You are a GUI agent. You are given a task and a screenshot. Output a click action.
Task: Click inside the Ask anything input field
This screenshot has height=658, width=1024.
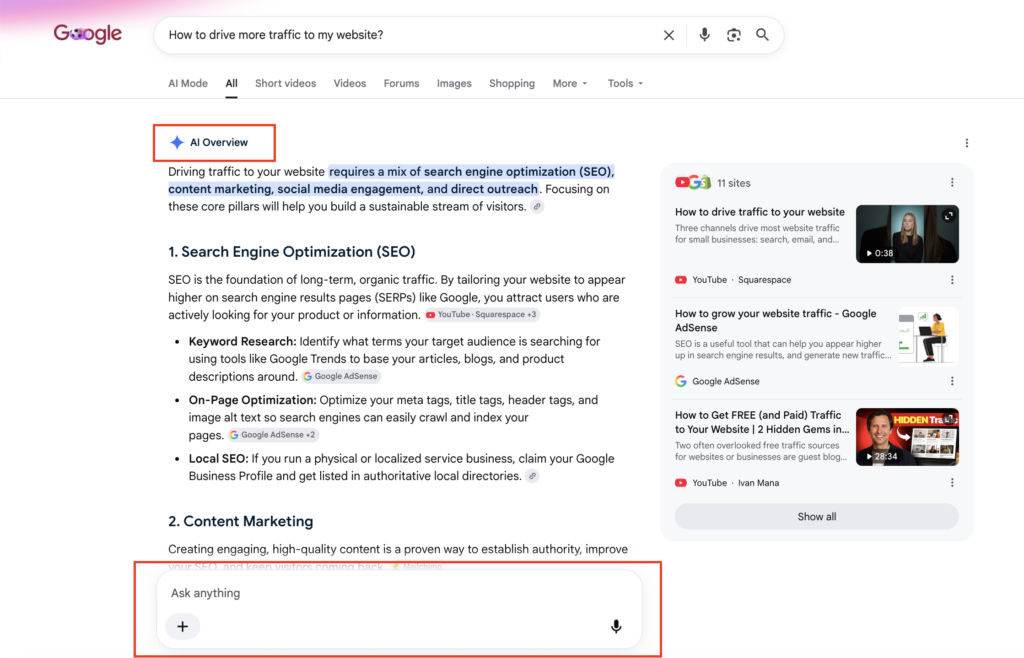(x=400, y=593)
